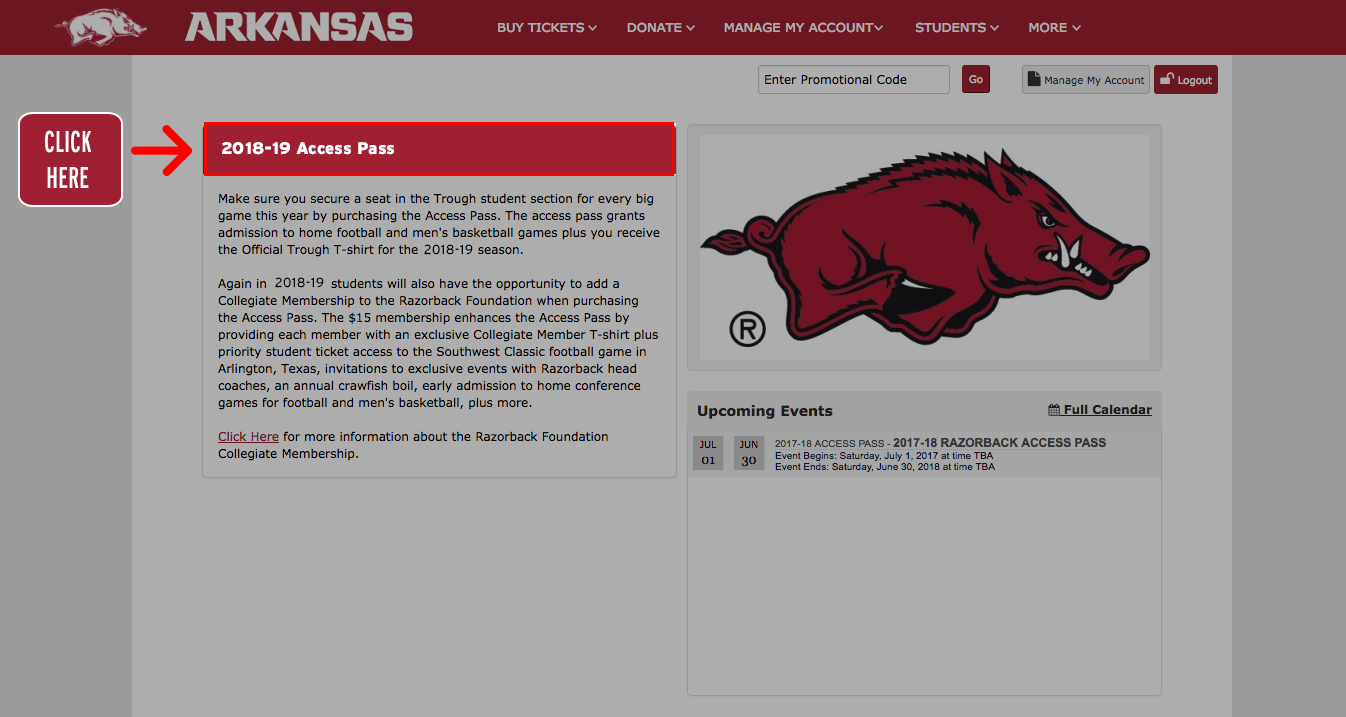
Task: Open the Donate dropdown menu
Action: pos(660,28)
